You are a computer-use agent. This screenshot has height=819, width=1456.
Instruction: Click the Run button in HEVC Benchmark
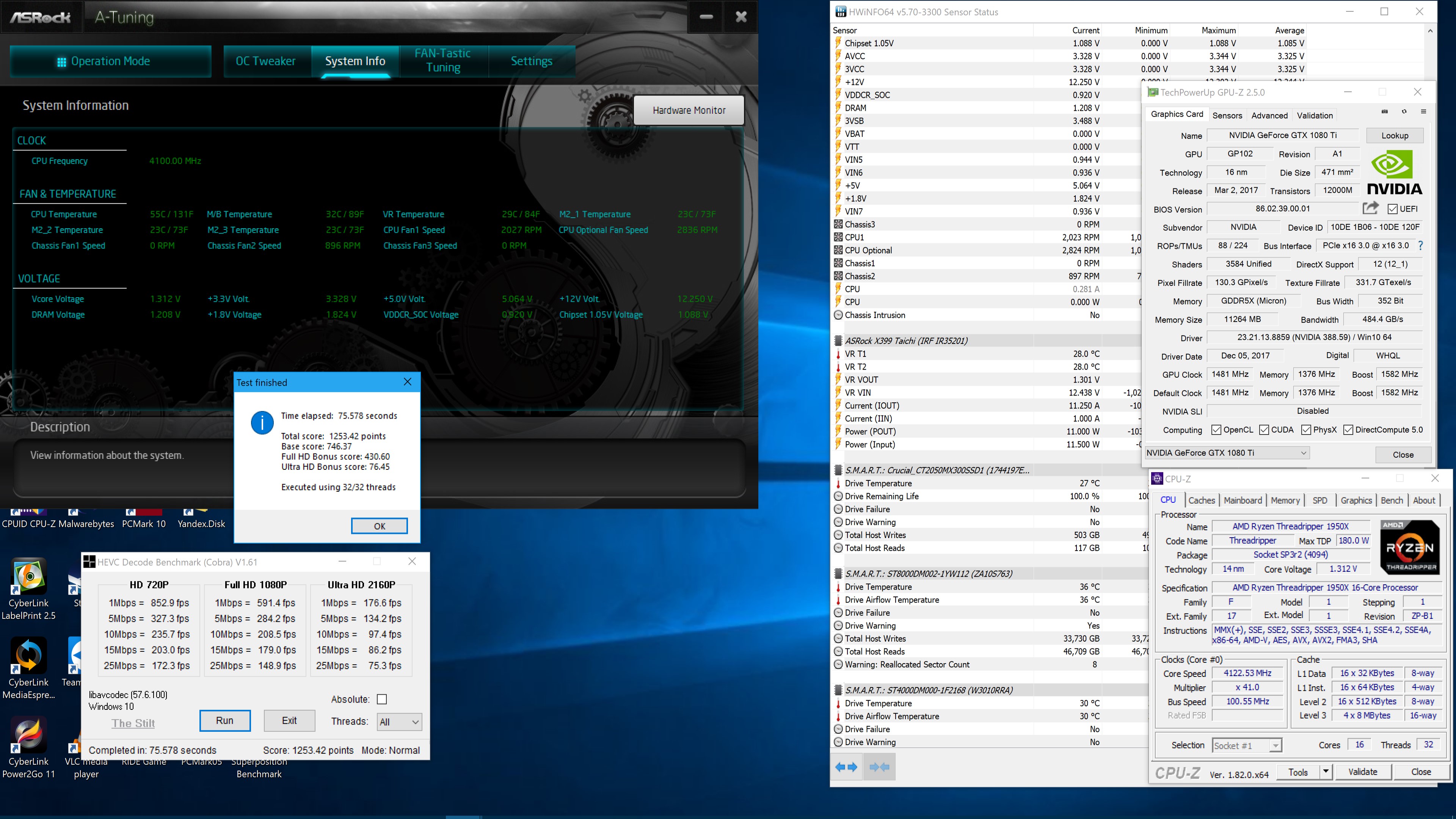click(x=224, y=721)
